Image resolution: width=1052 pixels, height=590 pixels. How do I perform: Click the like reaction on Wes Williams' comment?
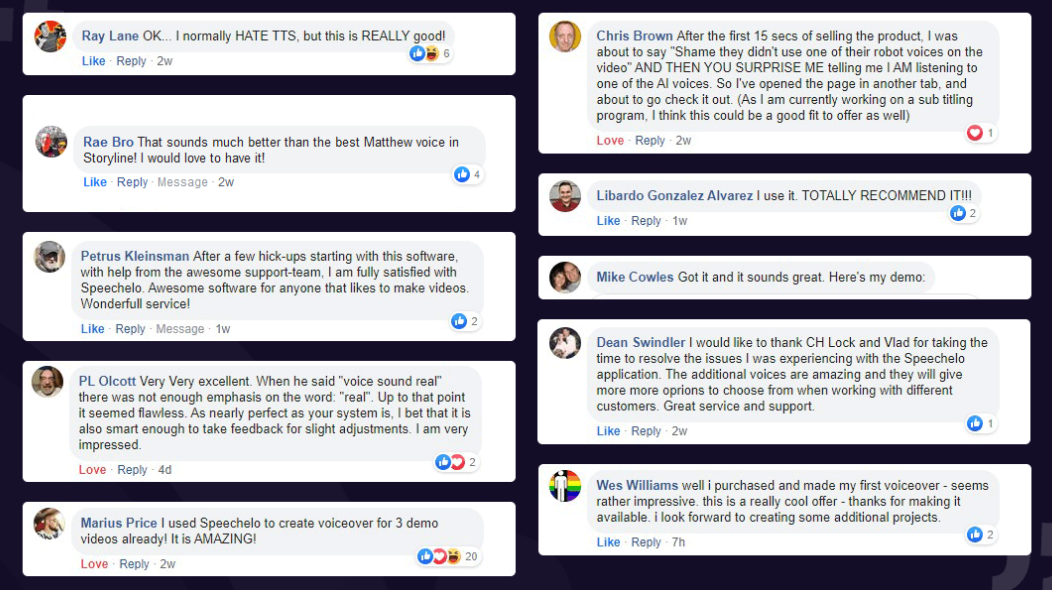pos(975,534)
